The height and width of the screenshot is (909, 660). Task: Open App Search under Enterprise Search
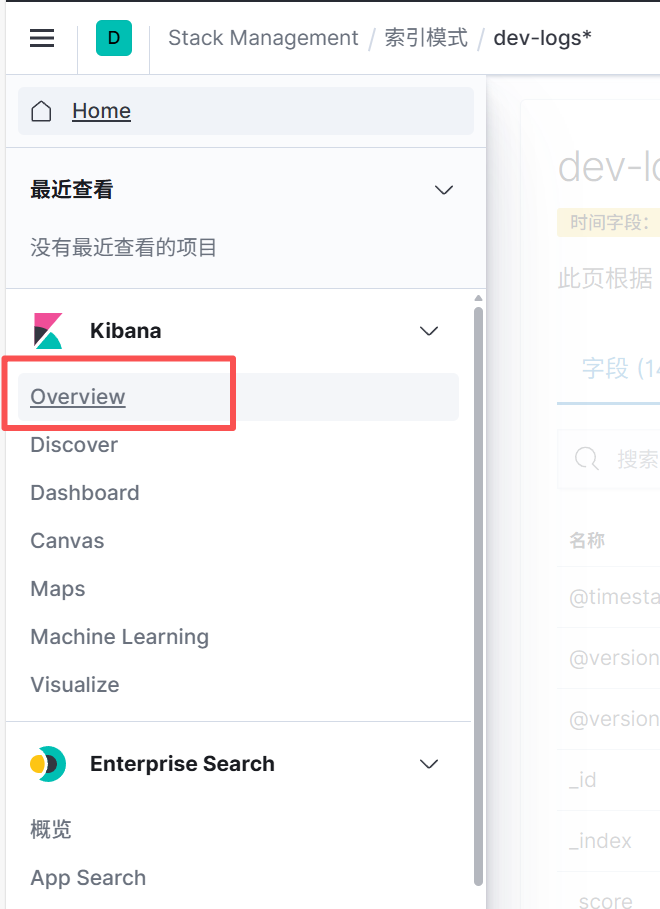point(88,878)
